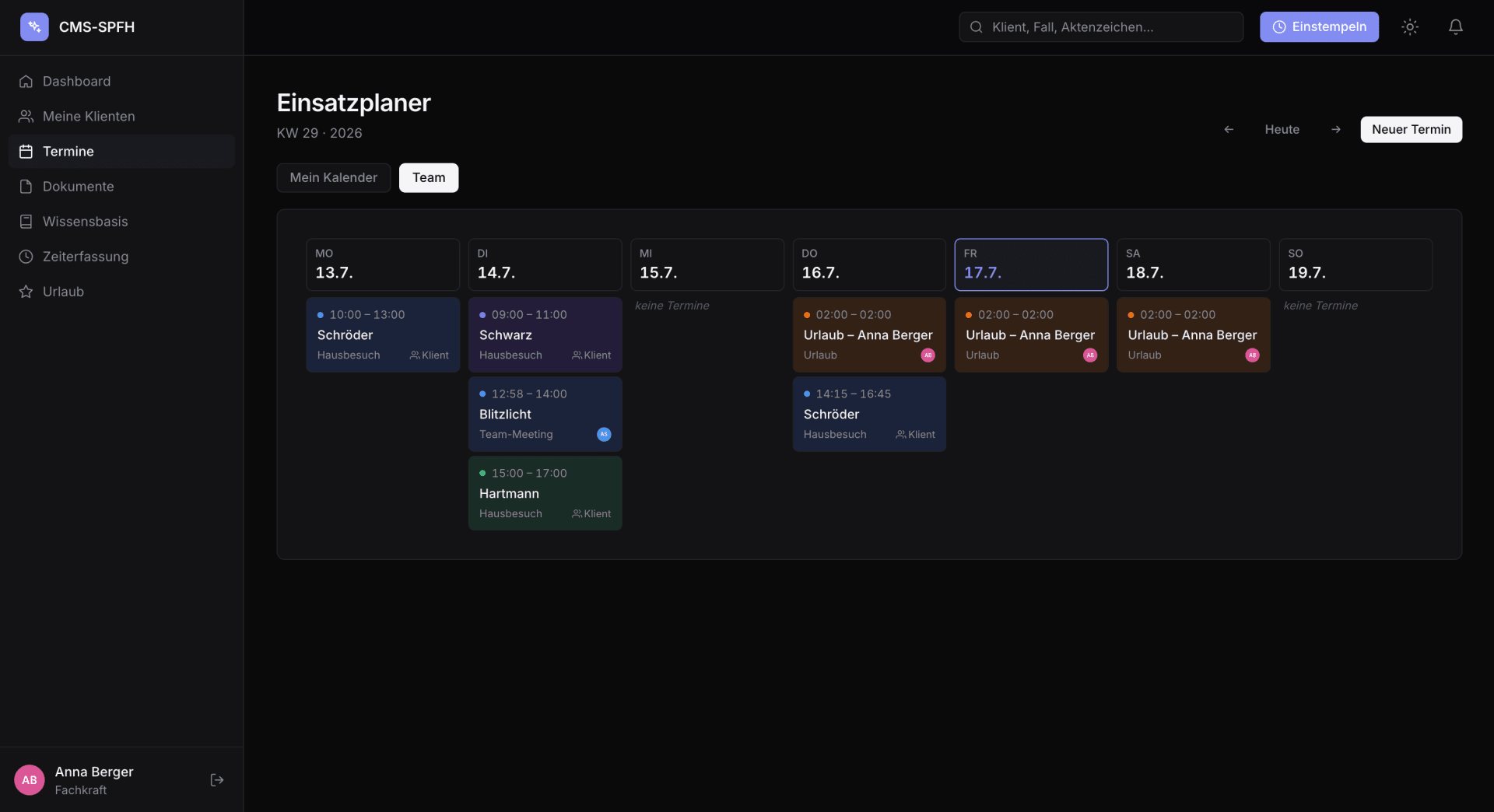The height and width of the screenshot is (812, 1494).
Task: Click the purple status dot on Schwarz
Action: click(482, 314)
